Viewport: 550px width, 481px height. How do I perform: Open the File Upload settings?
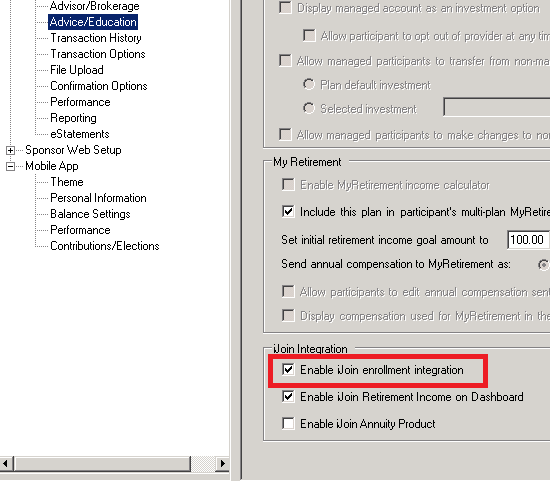pos(77,70)
